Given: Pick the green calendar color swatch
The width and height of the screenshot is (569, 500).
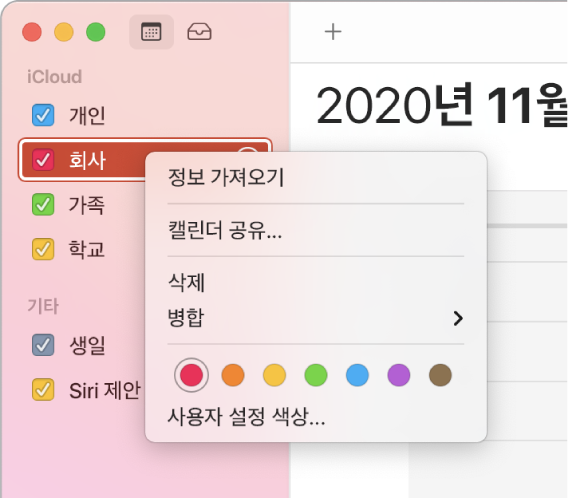Looking at the screenshot, I should [x=316, y=375].
